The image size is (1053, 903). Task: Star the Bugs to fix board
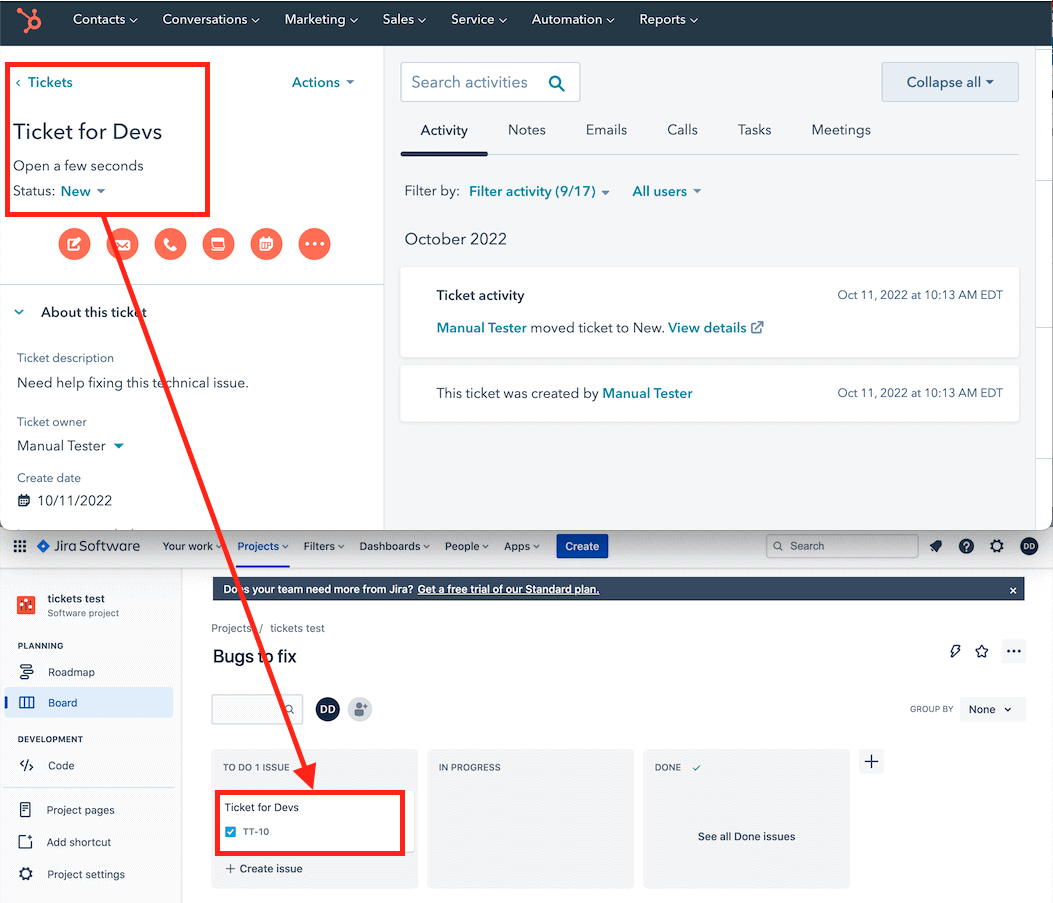pyautogui.click(x=982, y=651)
